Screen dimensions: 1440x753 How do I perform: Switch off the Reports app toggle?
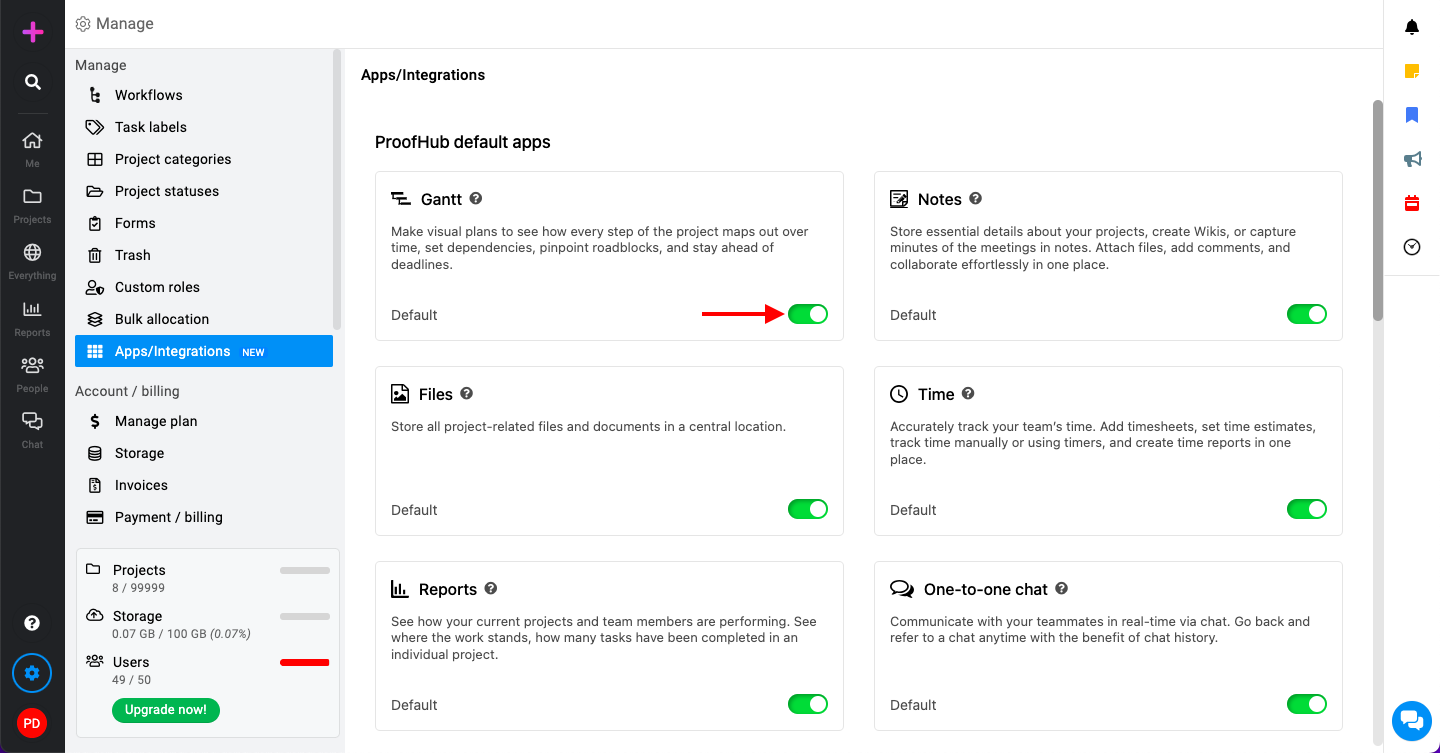(x=808, y=704)
